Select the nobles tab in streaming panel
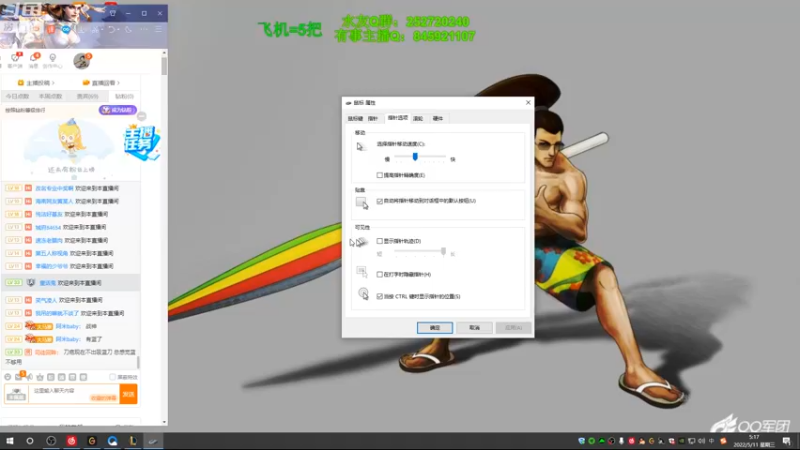 pyautogui.click(x=87, y=96)
